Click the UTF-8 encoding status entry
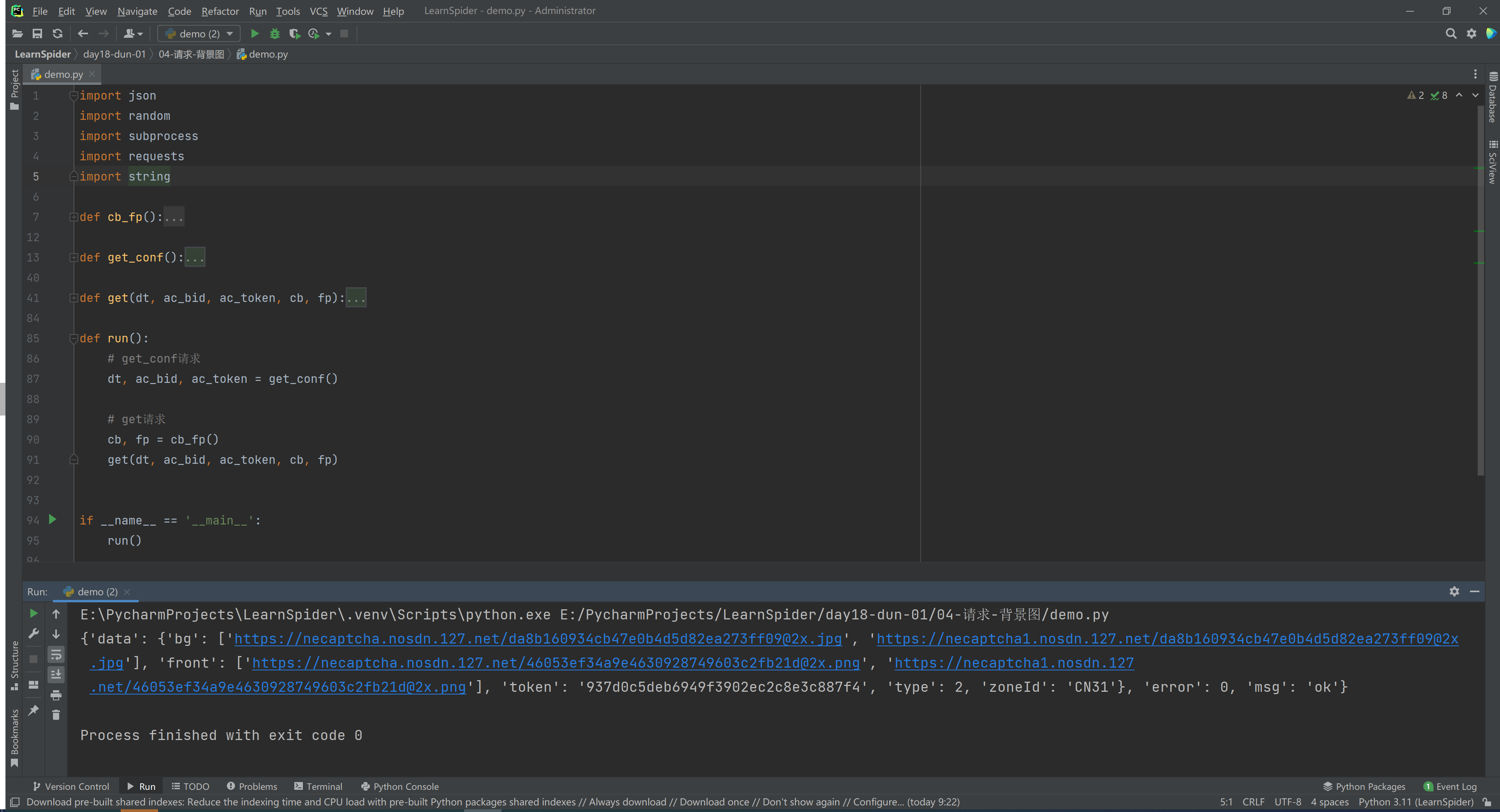This screenshot has height=812, width=1500. [1287, 801]
